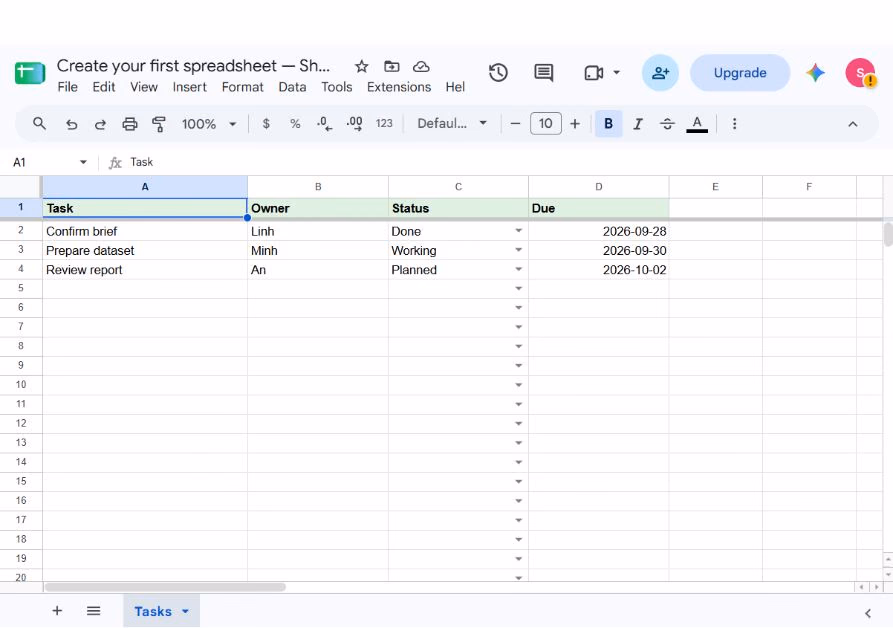The height and width of the screenshot is (628, 893).
Task: Click the spreadsheet title text
Action: (x=193, y=65)
